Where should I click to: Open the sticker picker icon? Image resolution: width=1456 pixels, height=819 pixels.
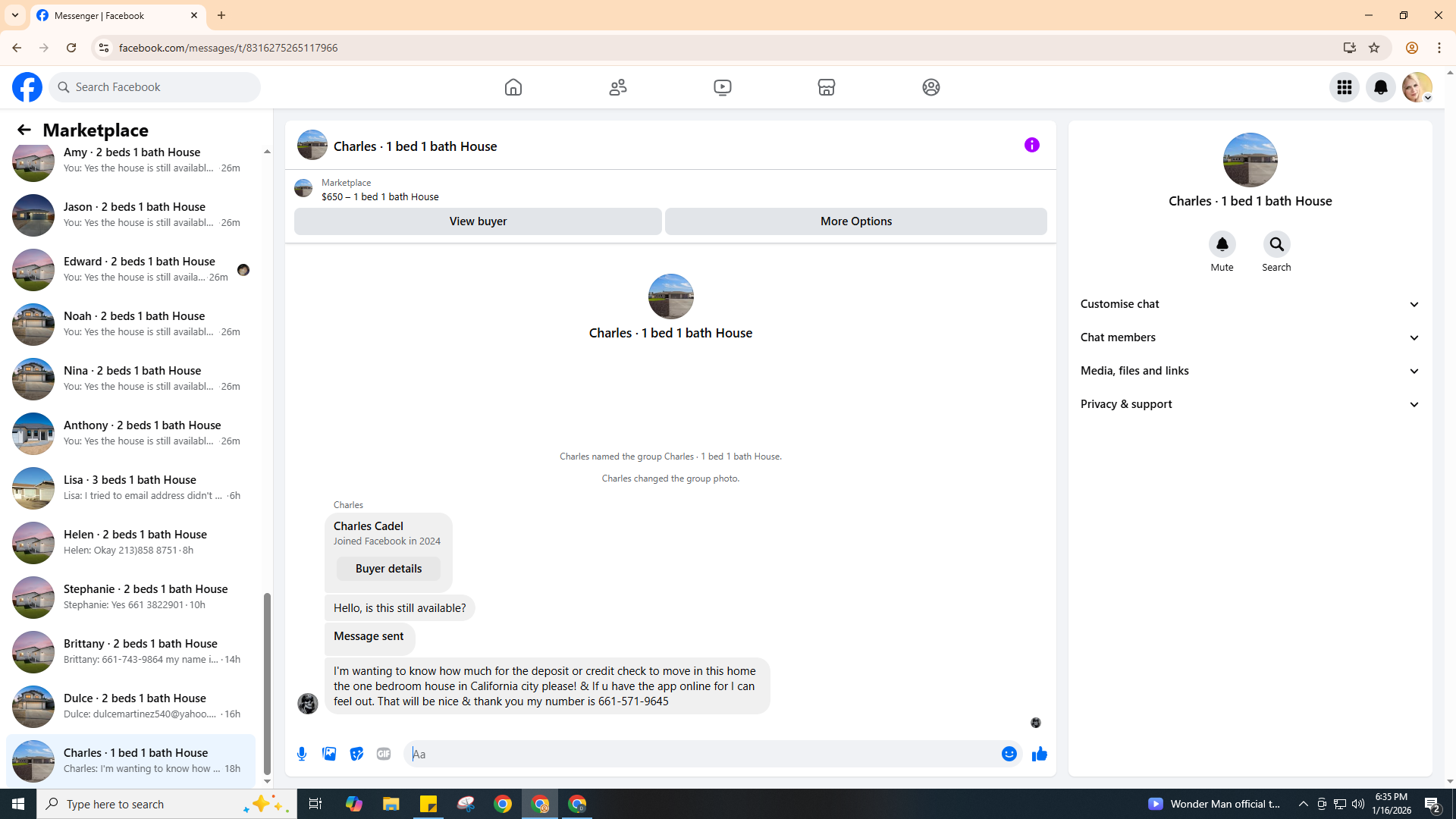coord(356,754)
